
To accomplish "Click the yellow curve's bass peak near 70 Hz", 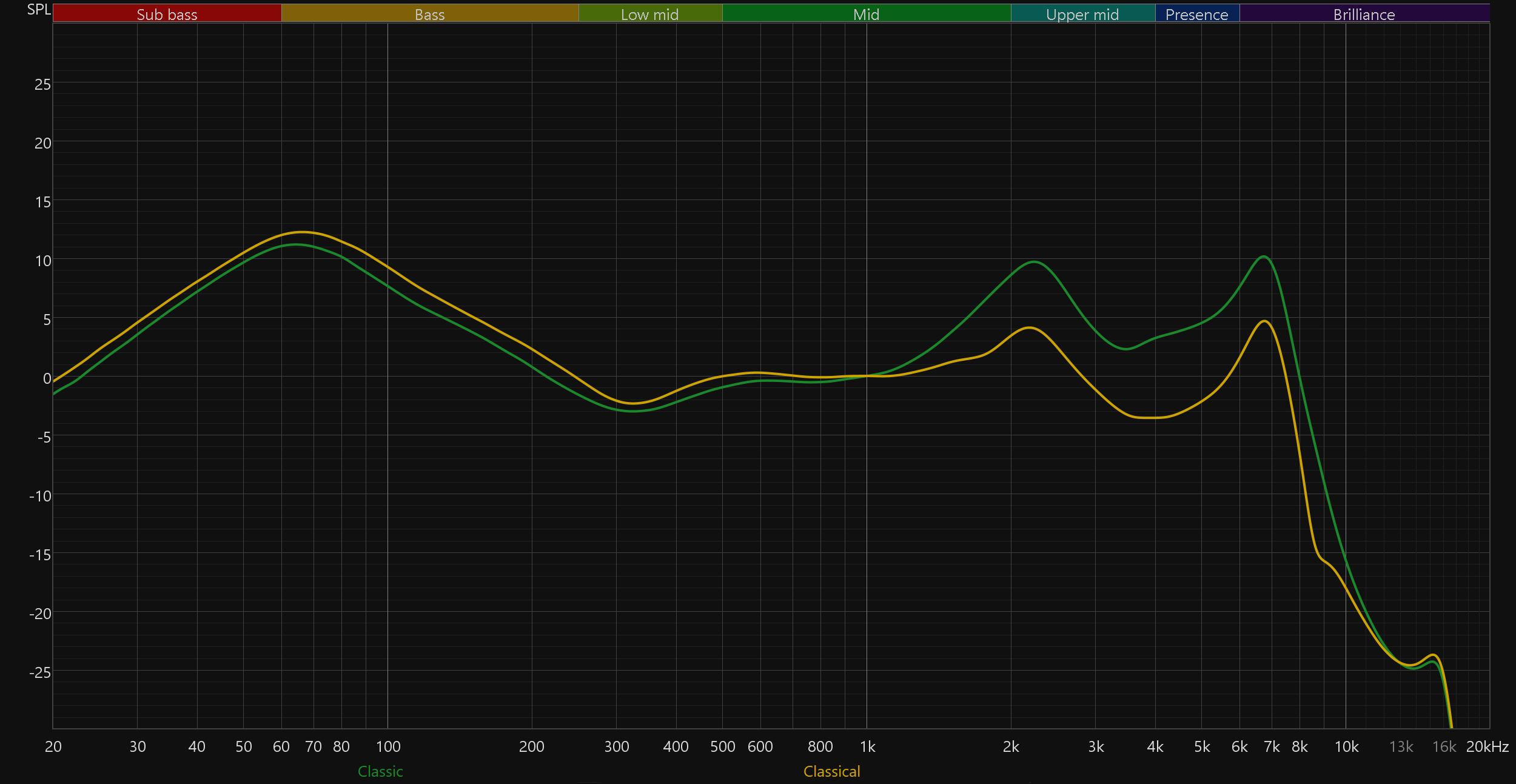I will (301, 232).
